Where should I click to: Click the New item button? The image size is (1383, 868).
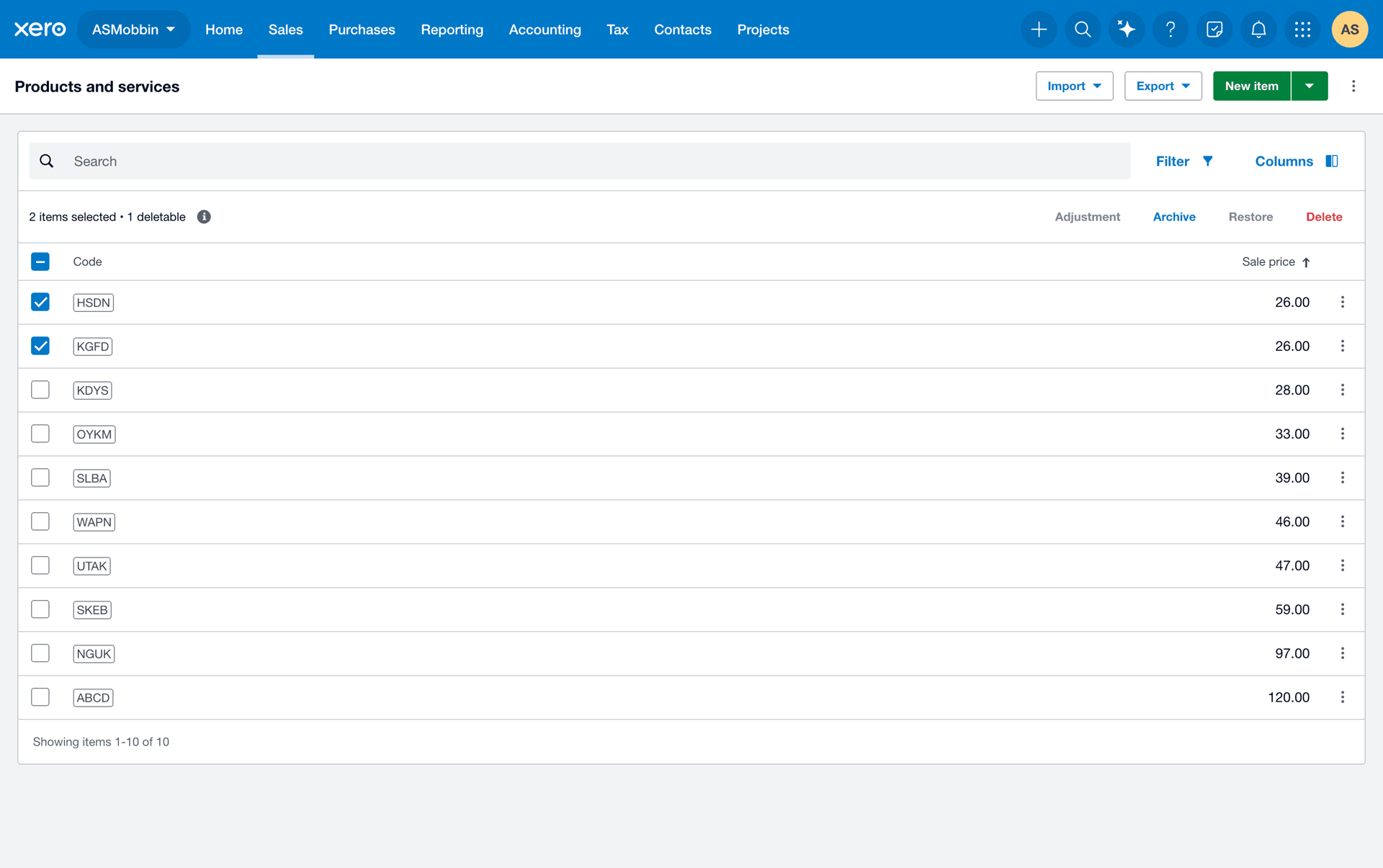[x=1252, y=86]
